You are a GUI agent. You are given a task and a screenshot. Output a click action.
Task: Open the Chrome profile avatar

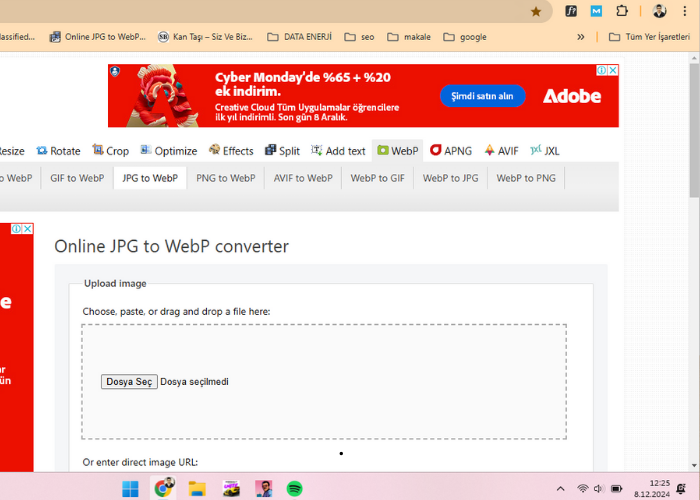[x=659, y=11]
